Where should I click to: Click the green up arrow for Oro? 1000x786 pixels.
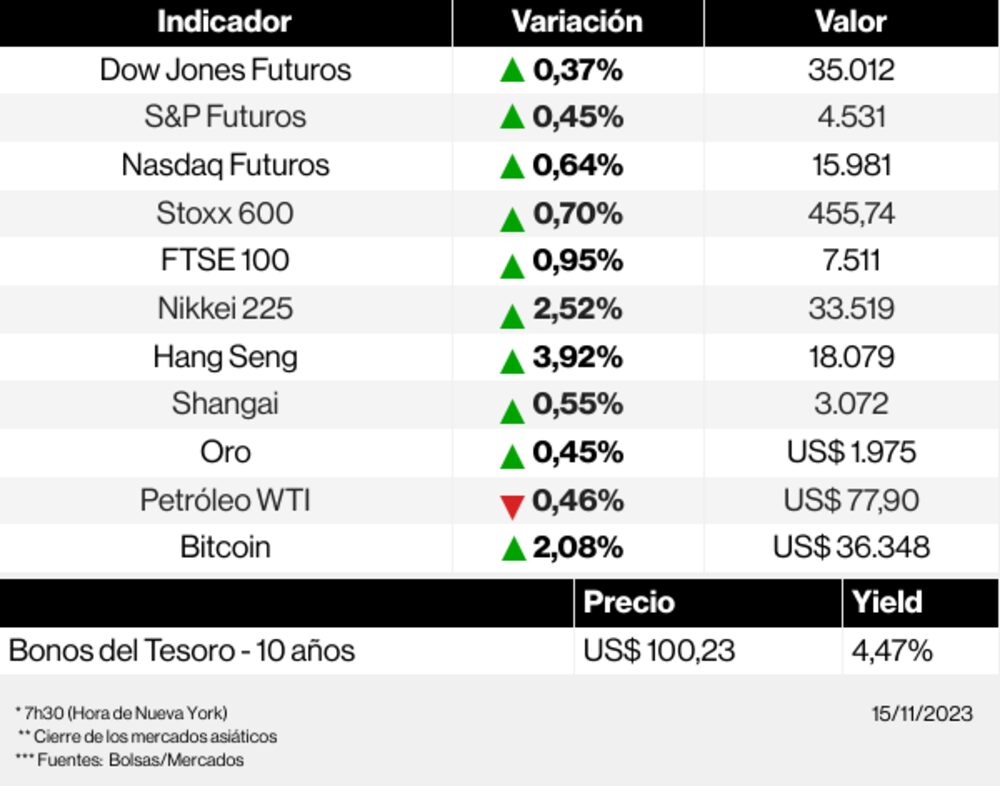click(x=512, y=456)
